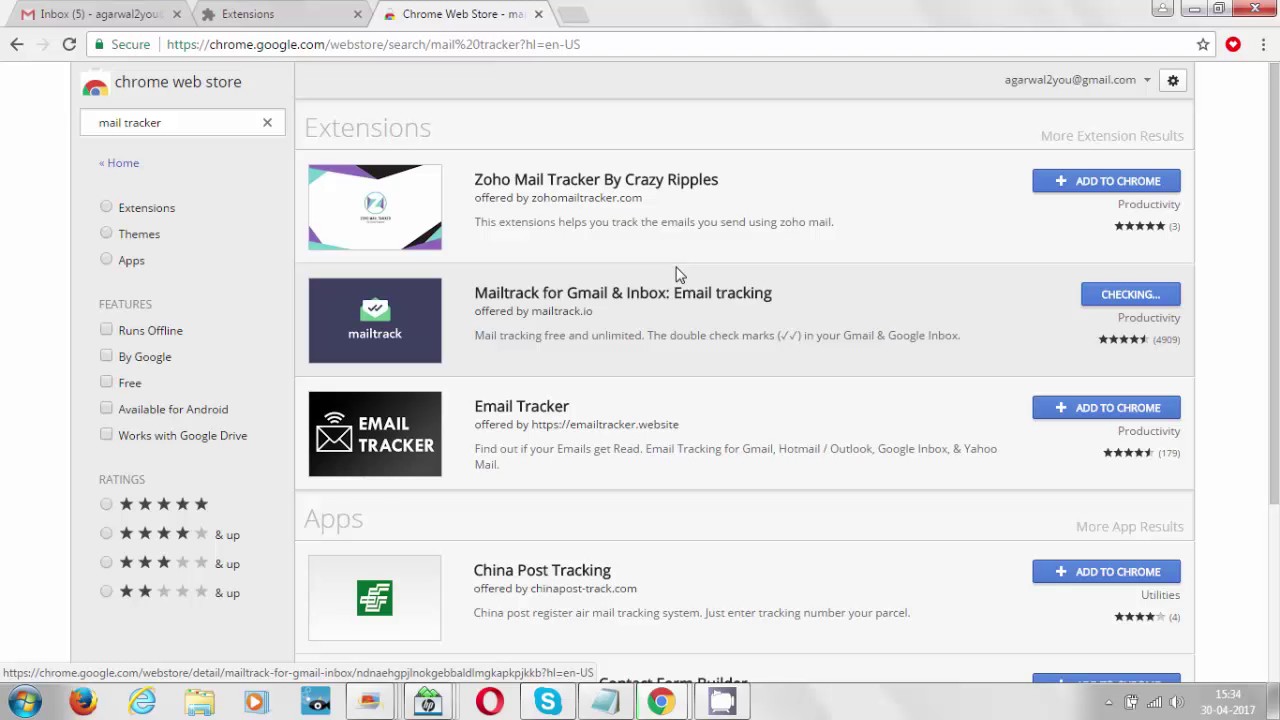Open File Explorer from the taskbar
This screenshot has width=1280, height=720.
click(x=199, y=701)
